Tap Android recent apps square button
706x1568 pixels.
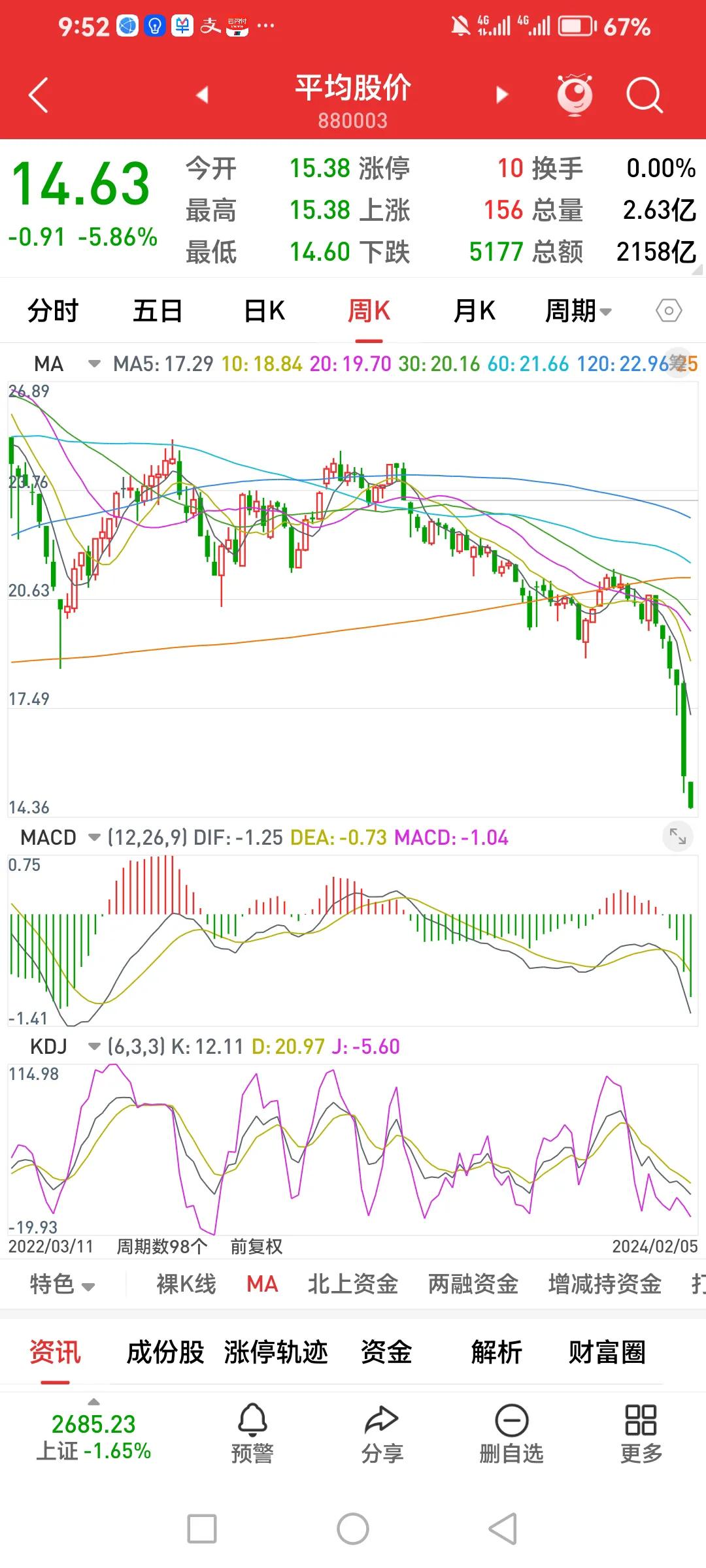[x=202, y=1529]
